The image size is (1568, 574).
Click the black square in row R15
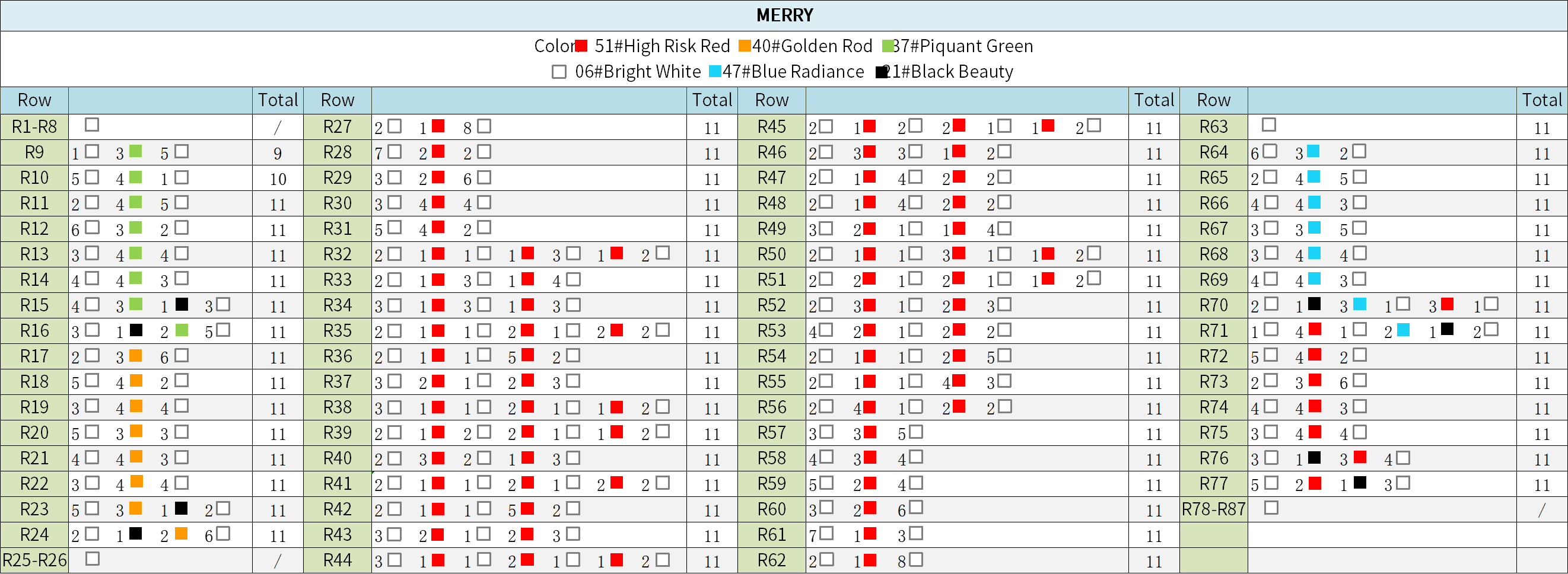[x=182, y=304]
